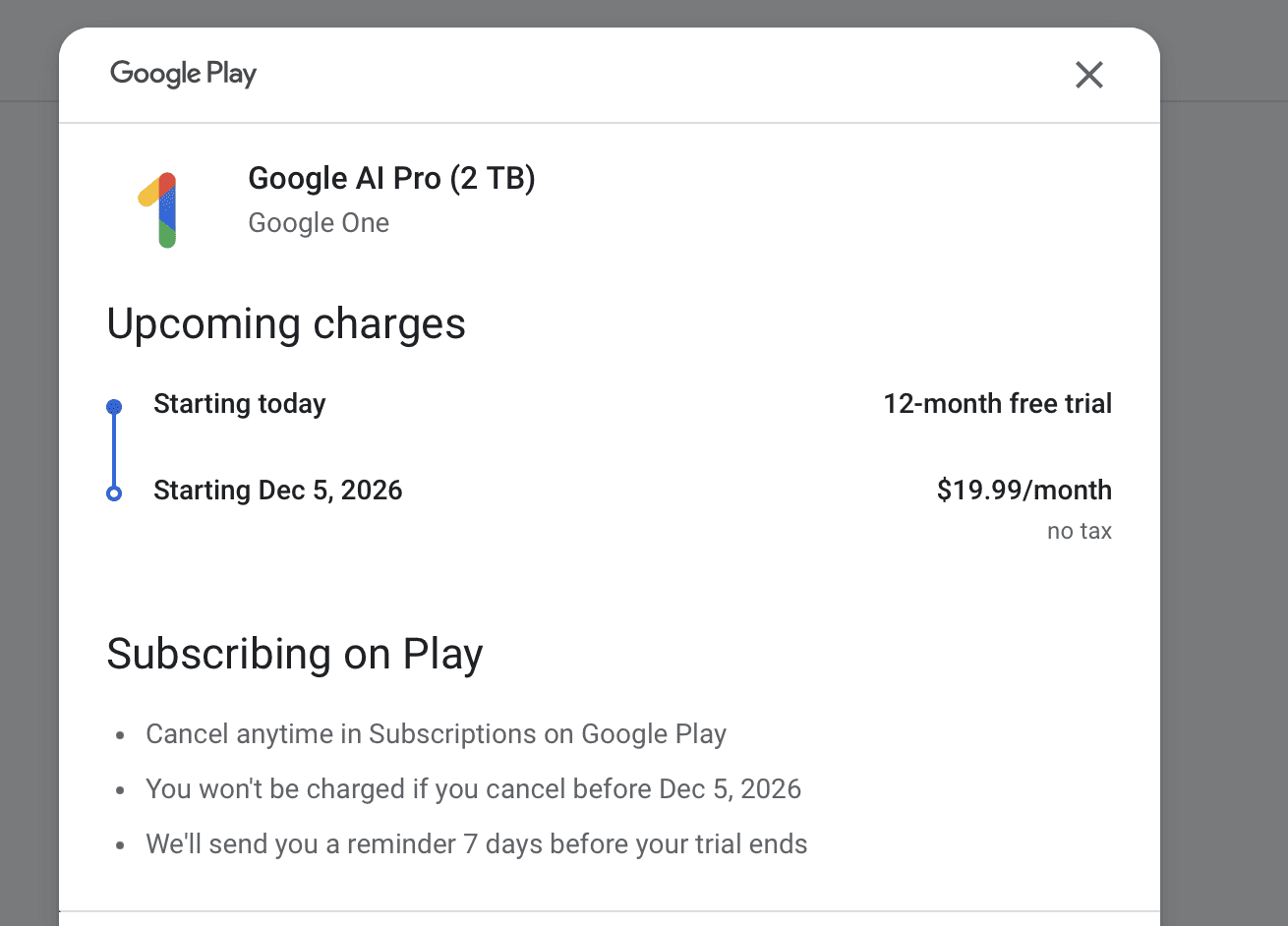Click the Google AI Pro (2 TB) title
Image resolution: width=1288 pixels, height=926 pixels.
point(391,179)
